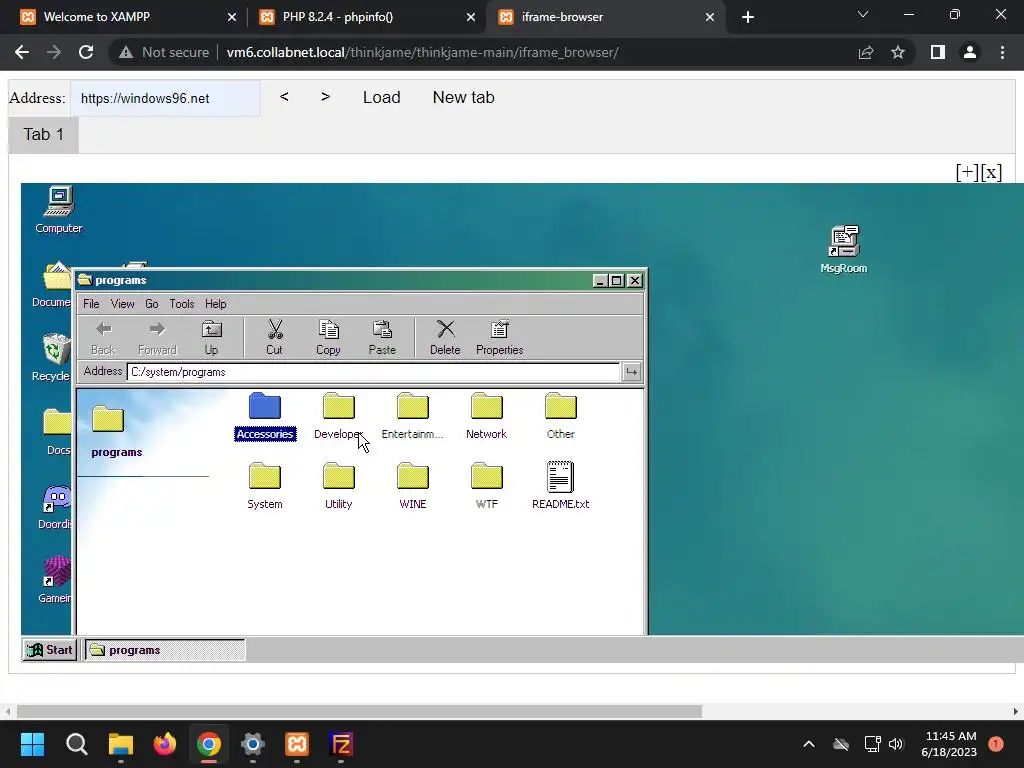Click the address bar Go arrow
Viewport: 1024px width, 768px height.
(x=632, y=372)
